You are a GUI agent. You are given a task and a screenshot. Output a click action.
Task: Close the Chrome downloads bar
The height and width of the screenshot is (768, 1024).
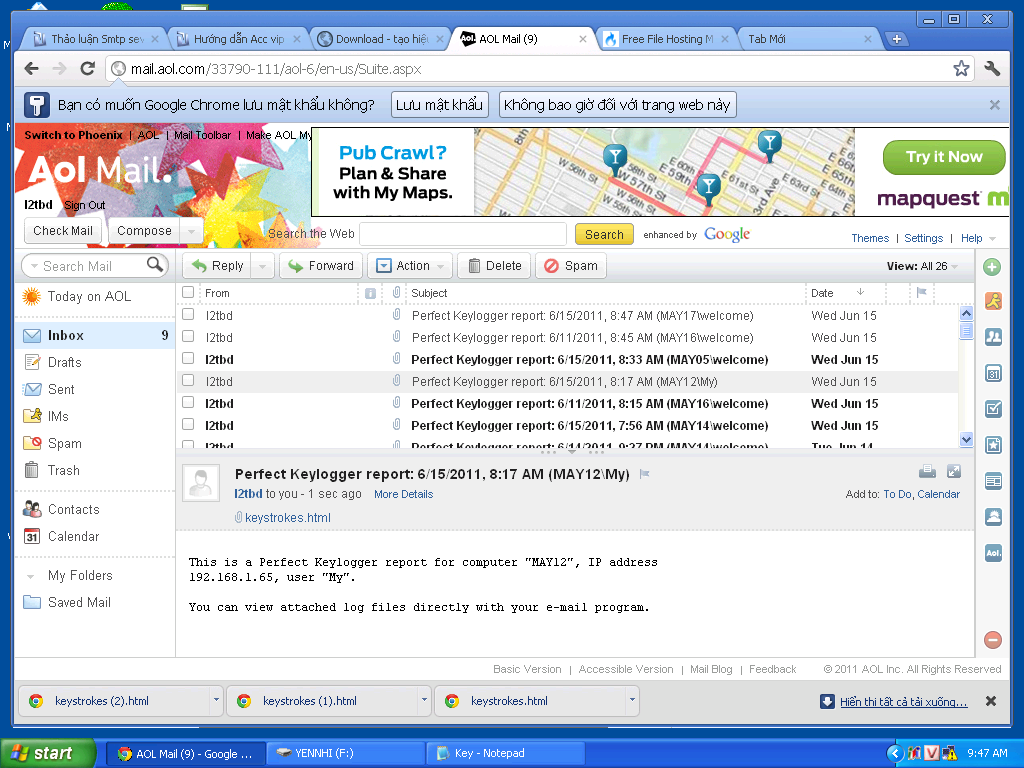[991, 701]
